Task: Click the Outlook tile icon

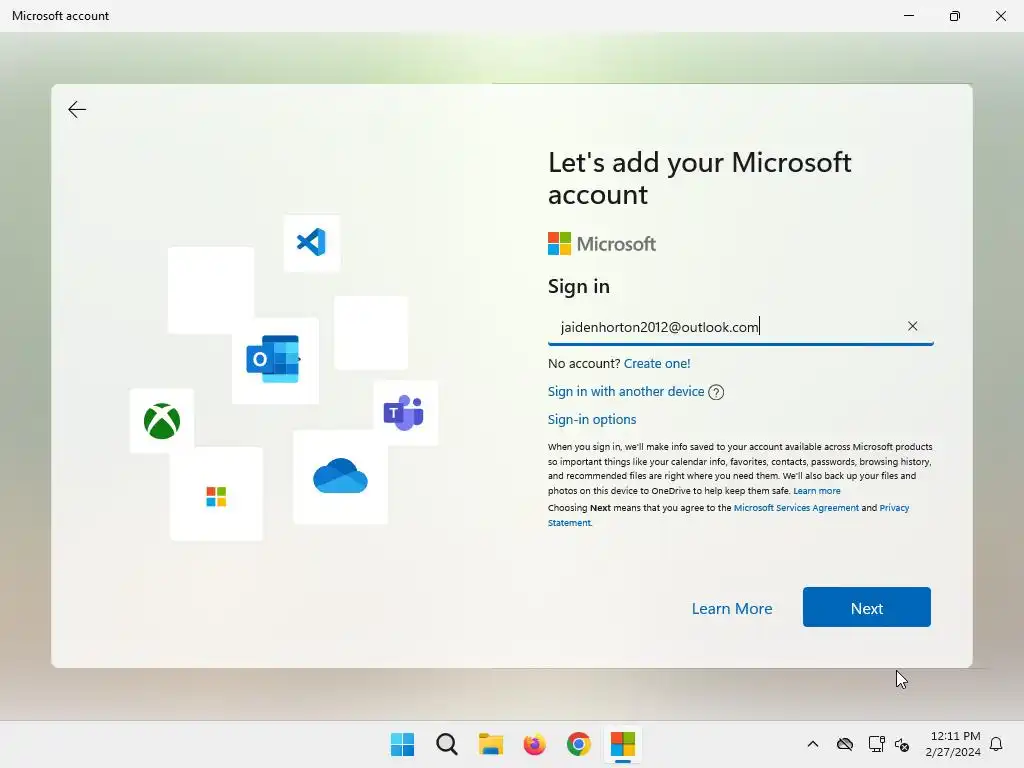Action: click(x=274, y=359)
